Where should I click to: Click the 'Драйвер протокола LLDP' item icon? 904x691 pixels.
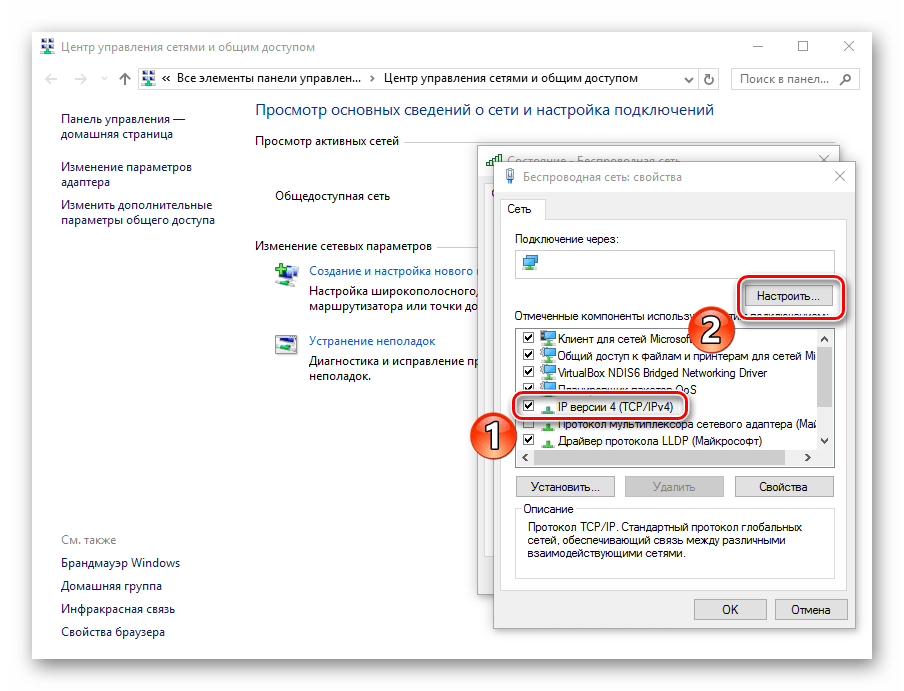(x=548, y=442)
